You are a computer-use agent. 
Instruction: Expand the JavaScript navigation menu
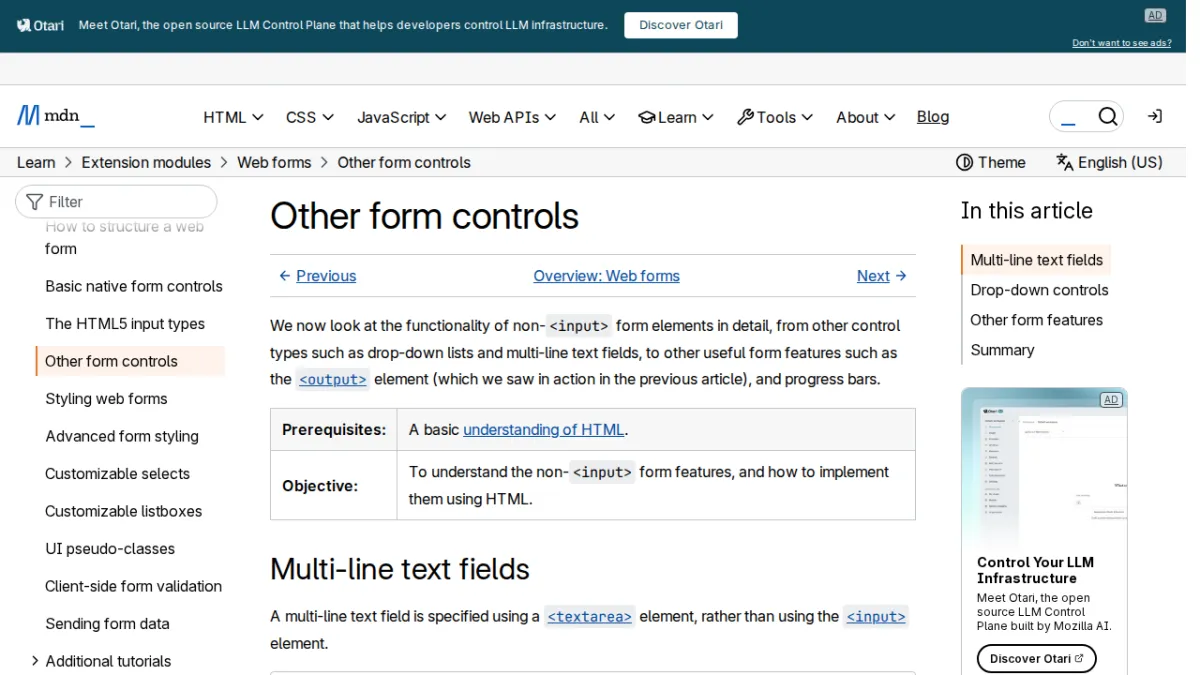tap(402, 117)
